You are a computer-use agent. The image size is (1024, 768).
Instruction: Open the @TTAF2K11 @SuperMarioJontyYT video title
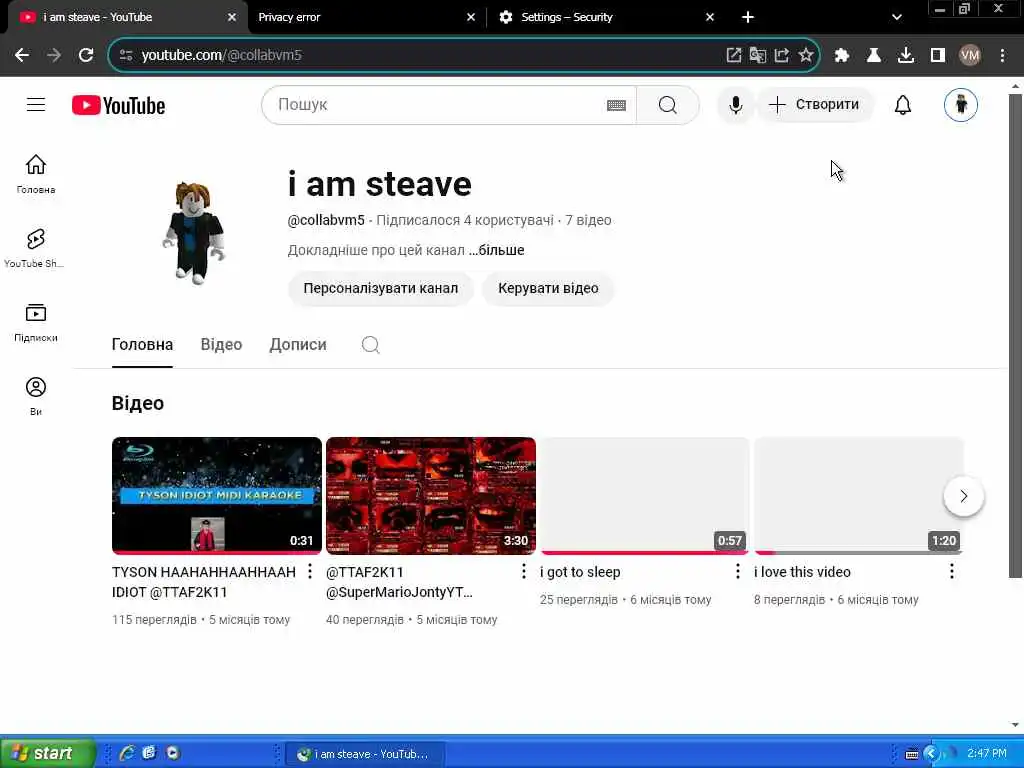[399, 582]
